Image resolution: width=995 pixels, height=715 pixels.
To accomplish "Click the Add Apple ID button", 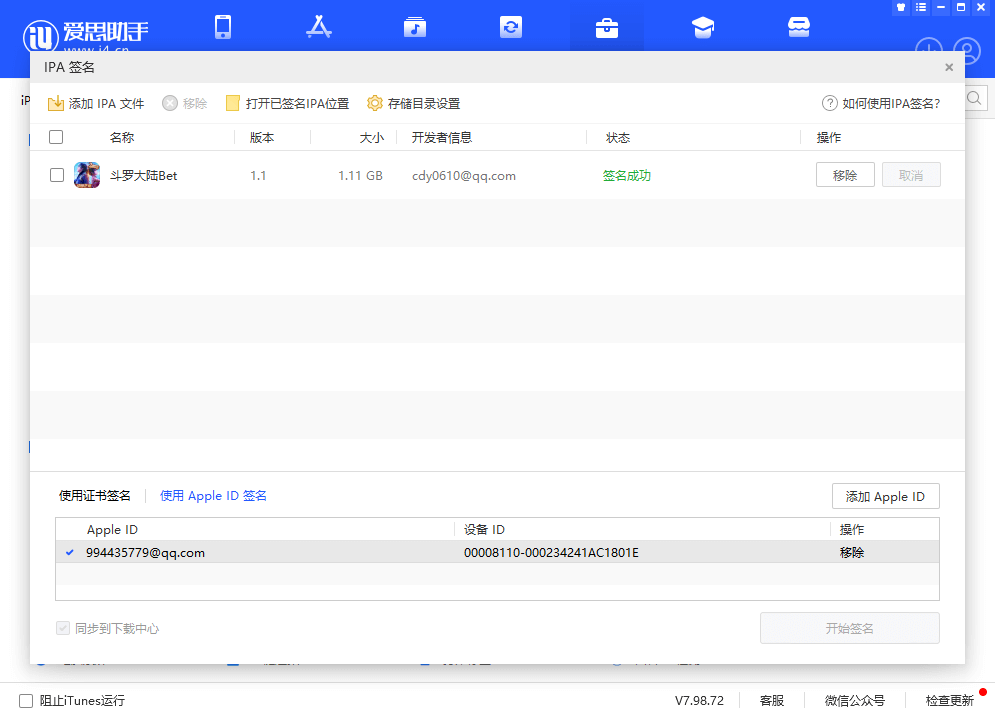I will point(885,496).
